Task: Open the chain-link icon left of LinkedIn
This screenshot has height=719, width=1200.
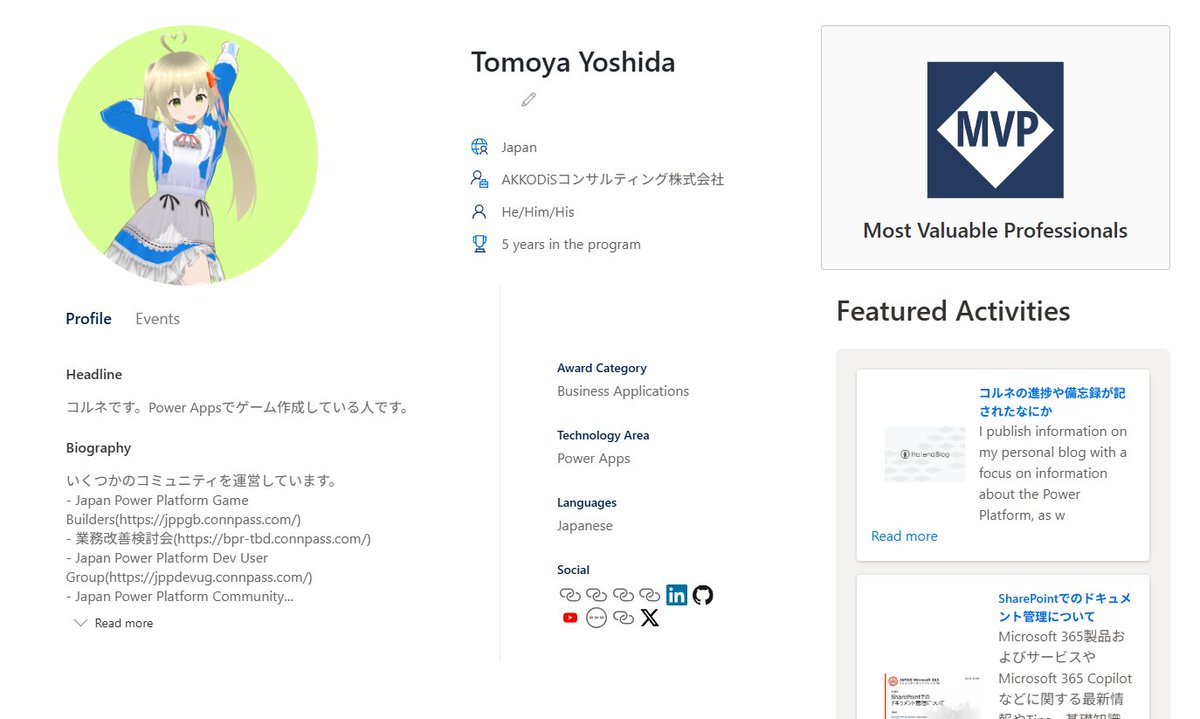Action: click(x=650, y=595)
